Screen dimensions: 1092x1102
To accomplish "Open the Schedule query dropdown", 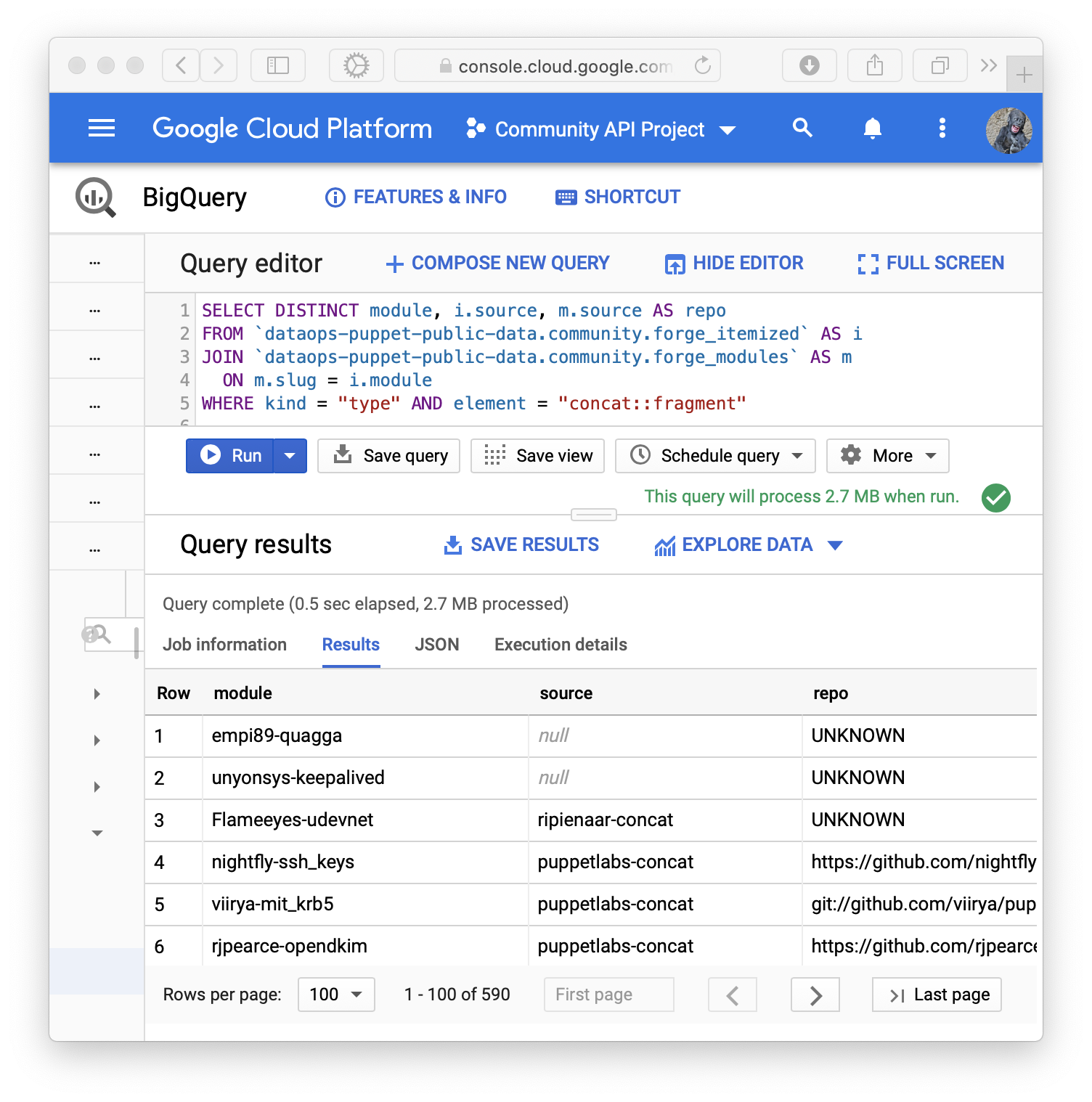I will 799,455.
